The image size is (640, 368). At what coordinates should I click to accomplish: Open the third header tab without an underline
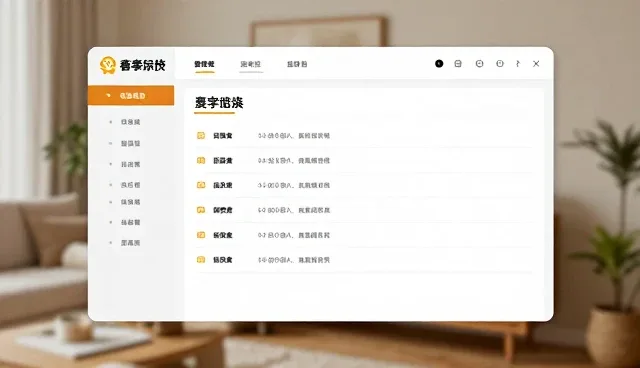coord(297,64)
